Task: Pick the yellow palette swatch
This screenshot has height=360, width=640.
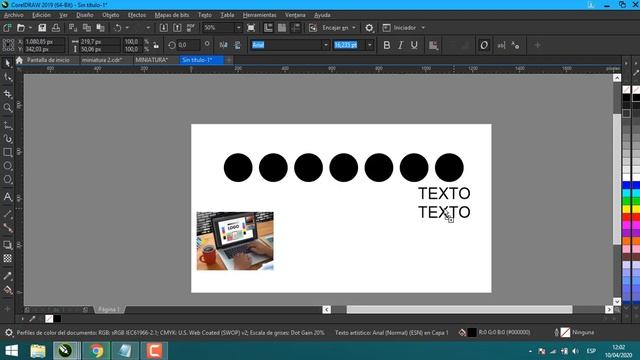Action: point(627,209)
